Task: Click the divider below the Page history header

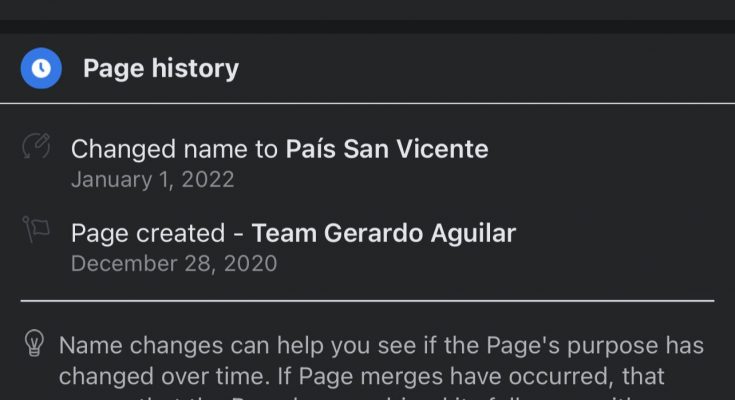Action: pos(368,103)
